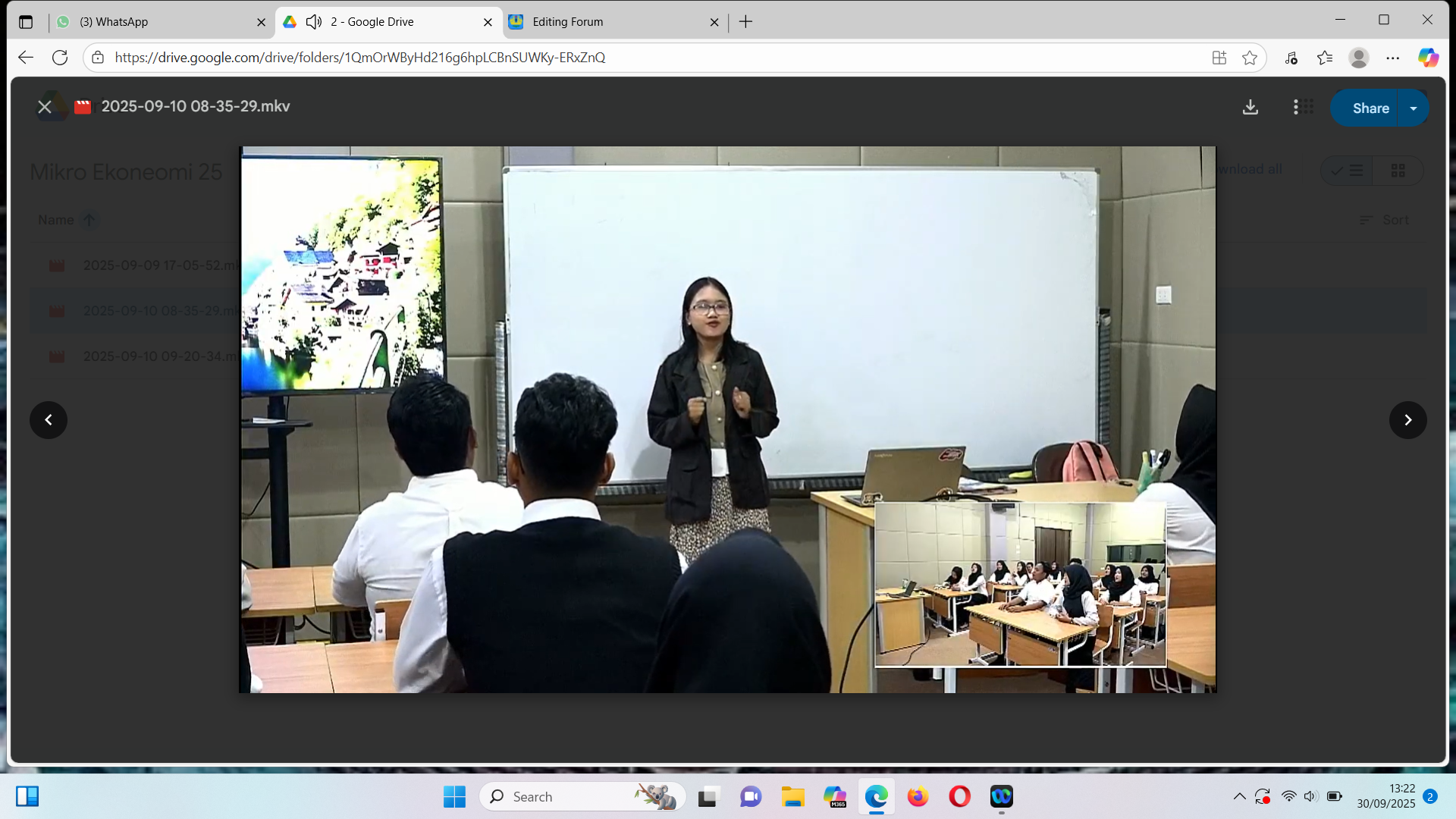Add page to favorites star
The image size is (1456, 819).
(1250, 58)
